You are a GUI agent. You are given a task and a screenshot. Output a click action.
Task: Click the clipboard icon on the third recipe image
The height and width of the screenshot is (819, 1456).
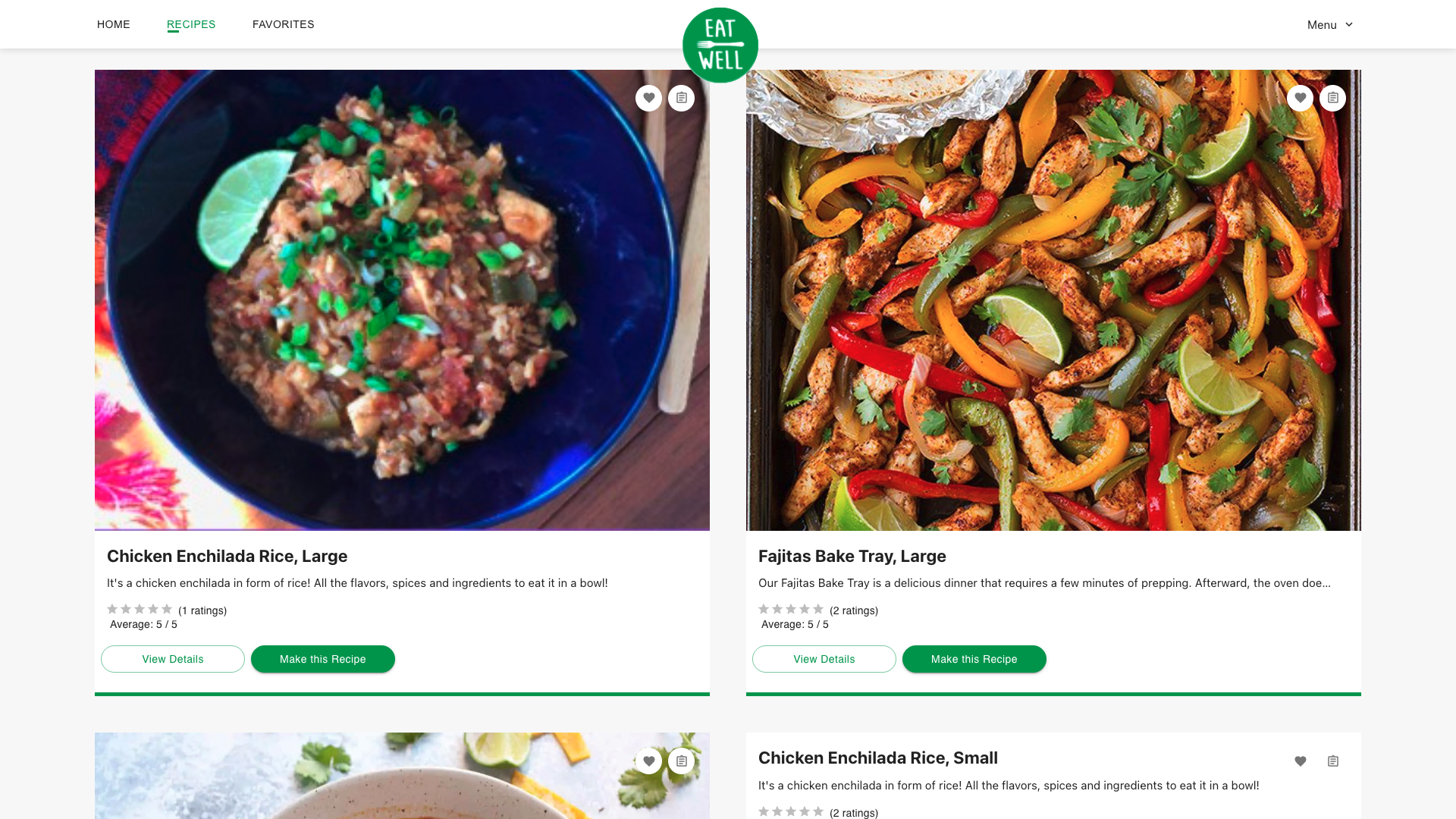click(681, 761)
